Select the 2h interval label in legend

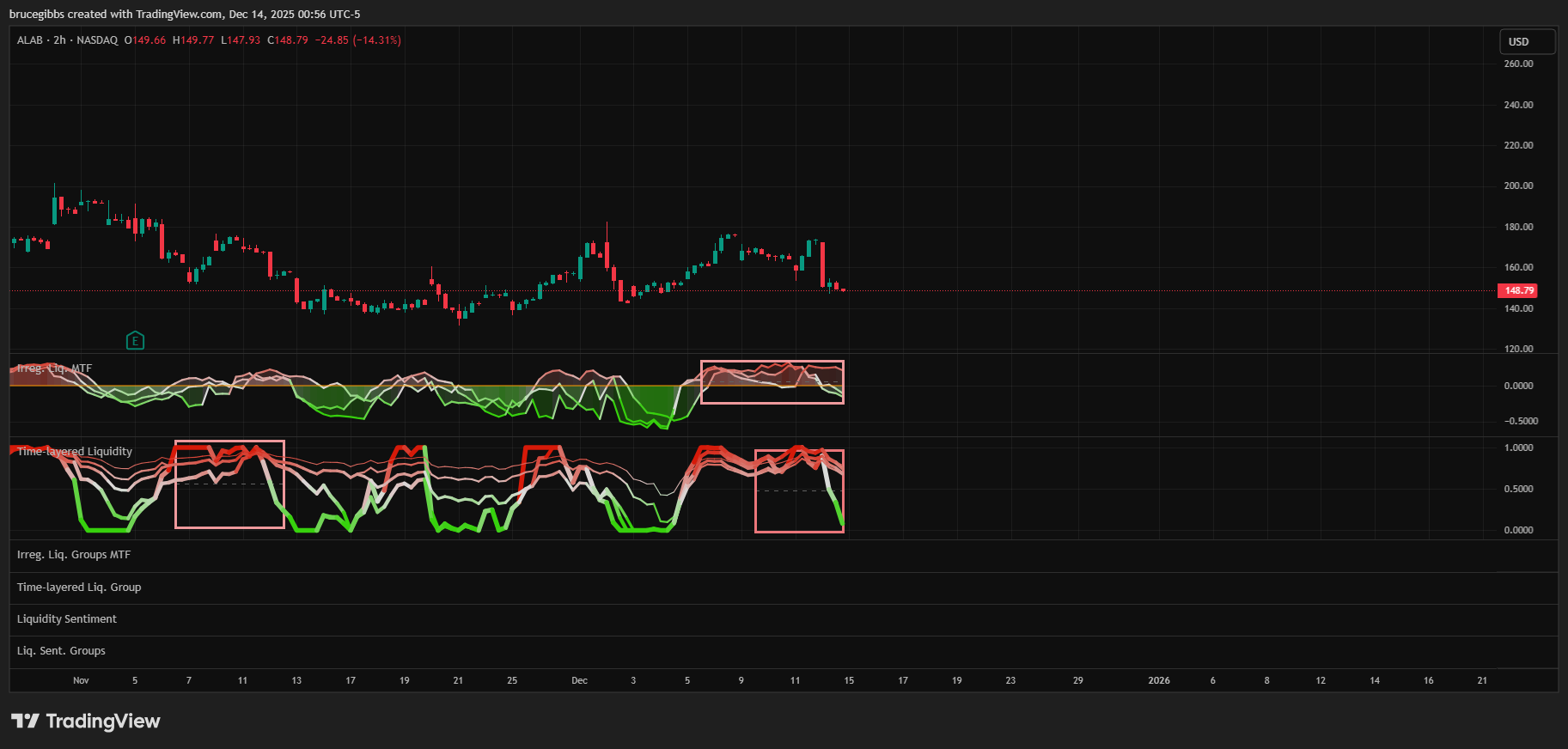pos(59,40)
